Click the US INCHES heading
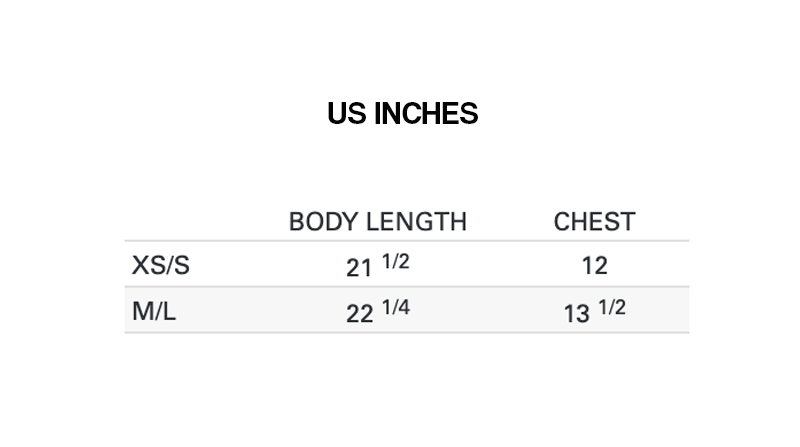 point(403,113)
